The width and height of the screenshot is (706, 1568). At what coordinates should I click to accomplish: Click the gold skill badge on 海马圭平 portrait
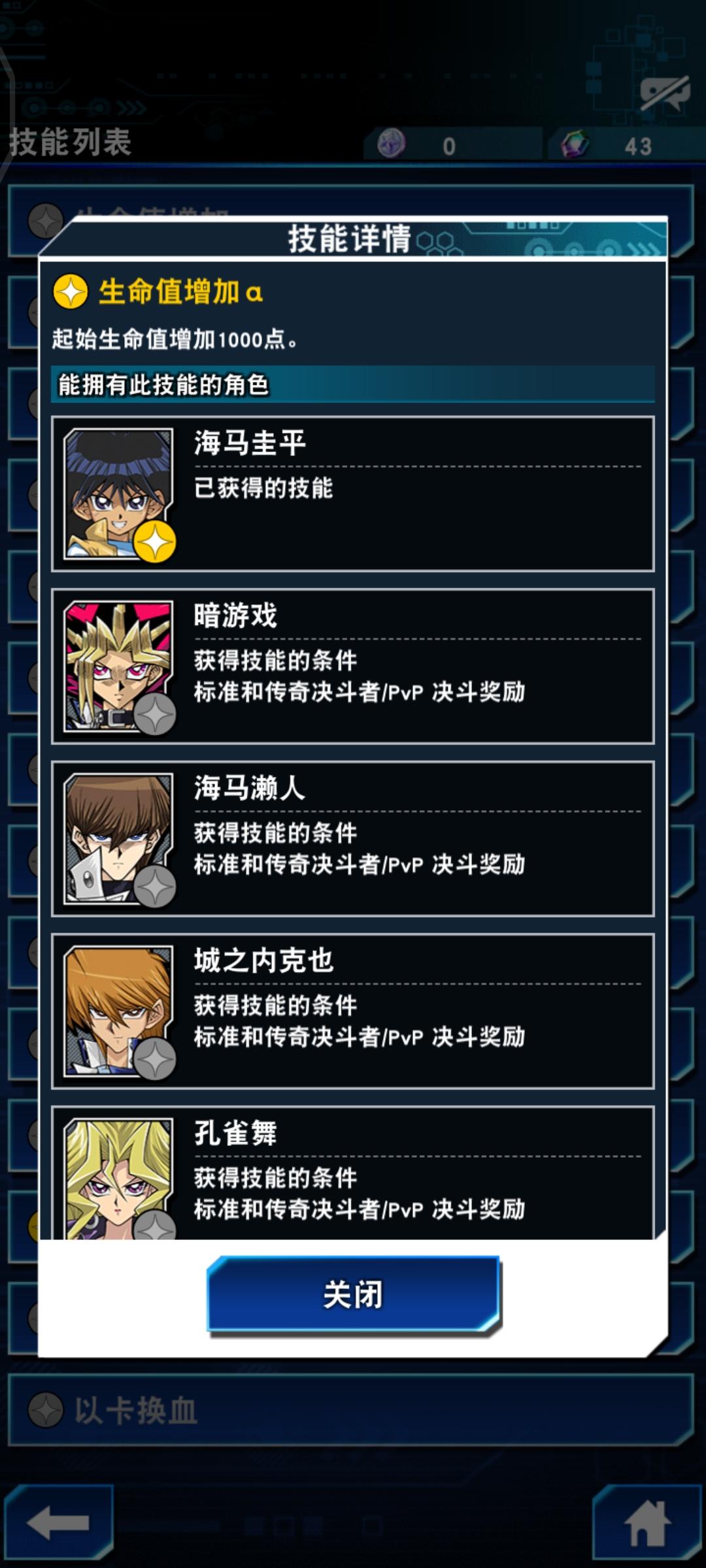click(x=155, y=542)
